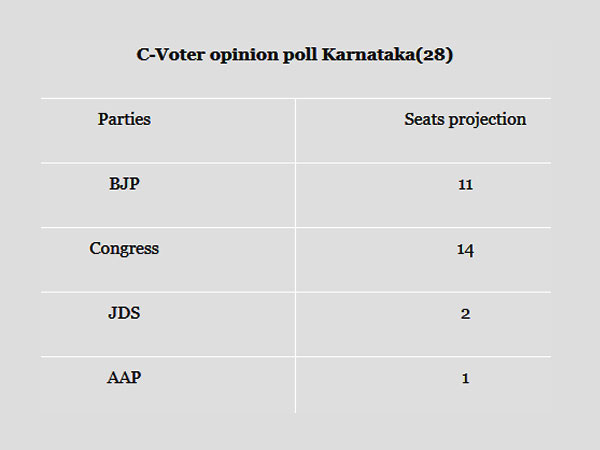Select the Seats projection column header

coord(465,120)
